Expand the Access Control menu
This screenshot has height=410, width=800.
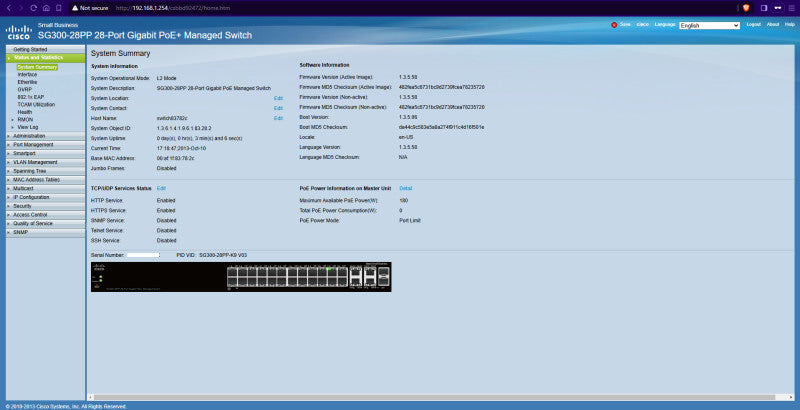coord(45,215)
